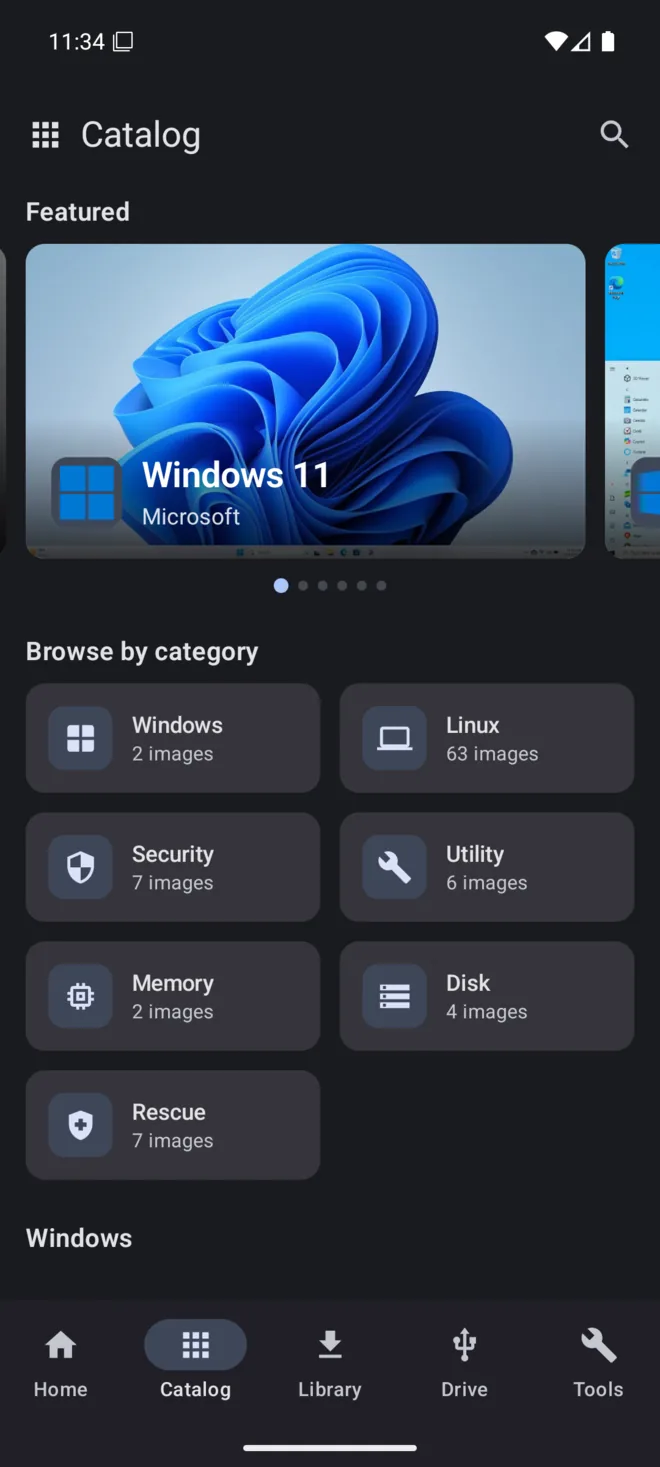Tap the Windows category grid icon
Viewport: 660px width, 1467px height.
click(81, 738)
